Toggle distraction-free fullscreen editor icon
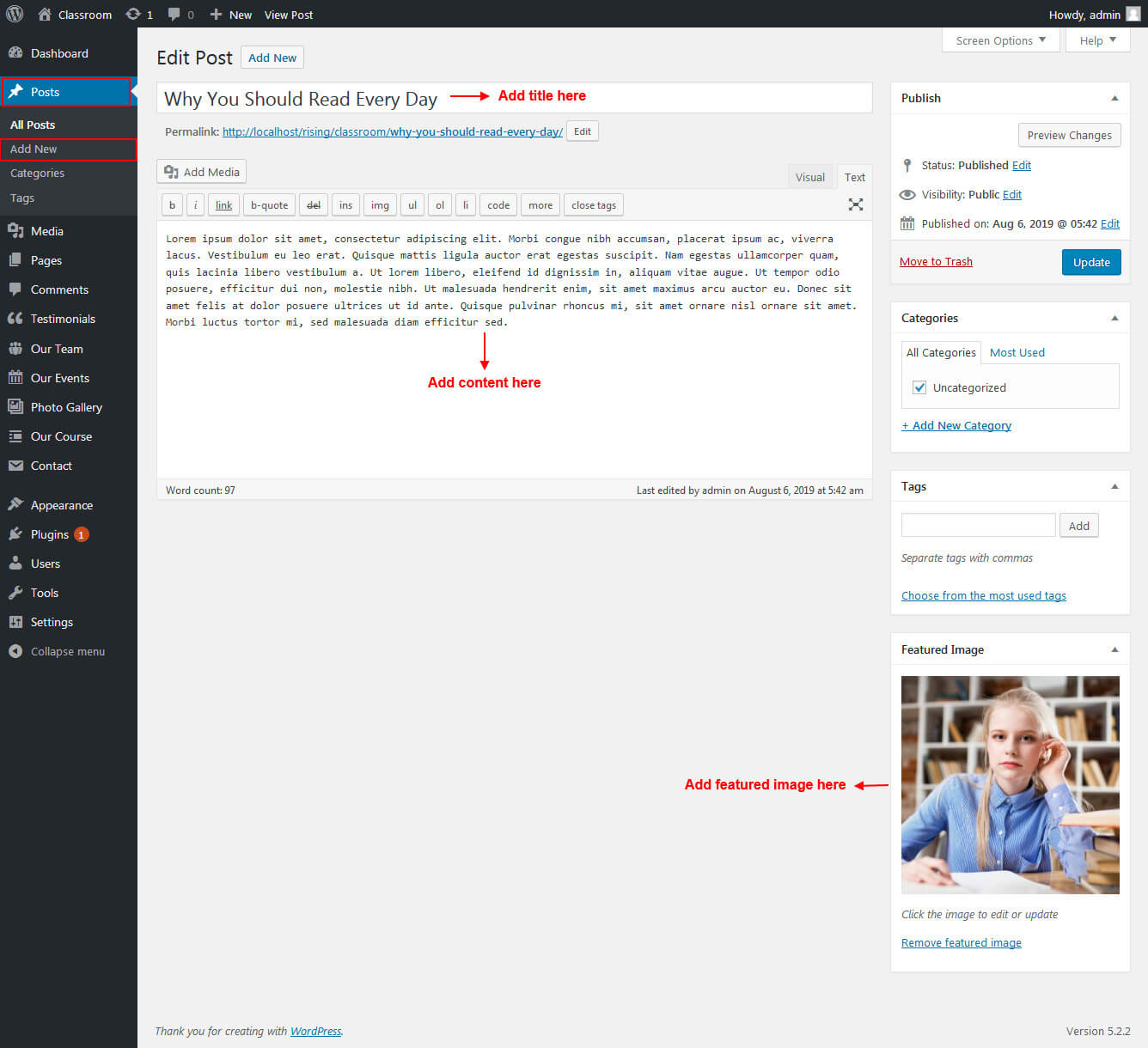 [x=855, y=204]
